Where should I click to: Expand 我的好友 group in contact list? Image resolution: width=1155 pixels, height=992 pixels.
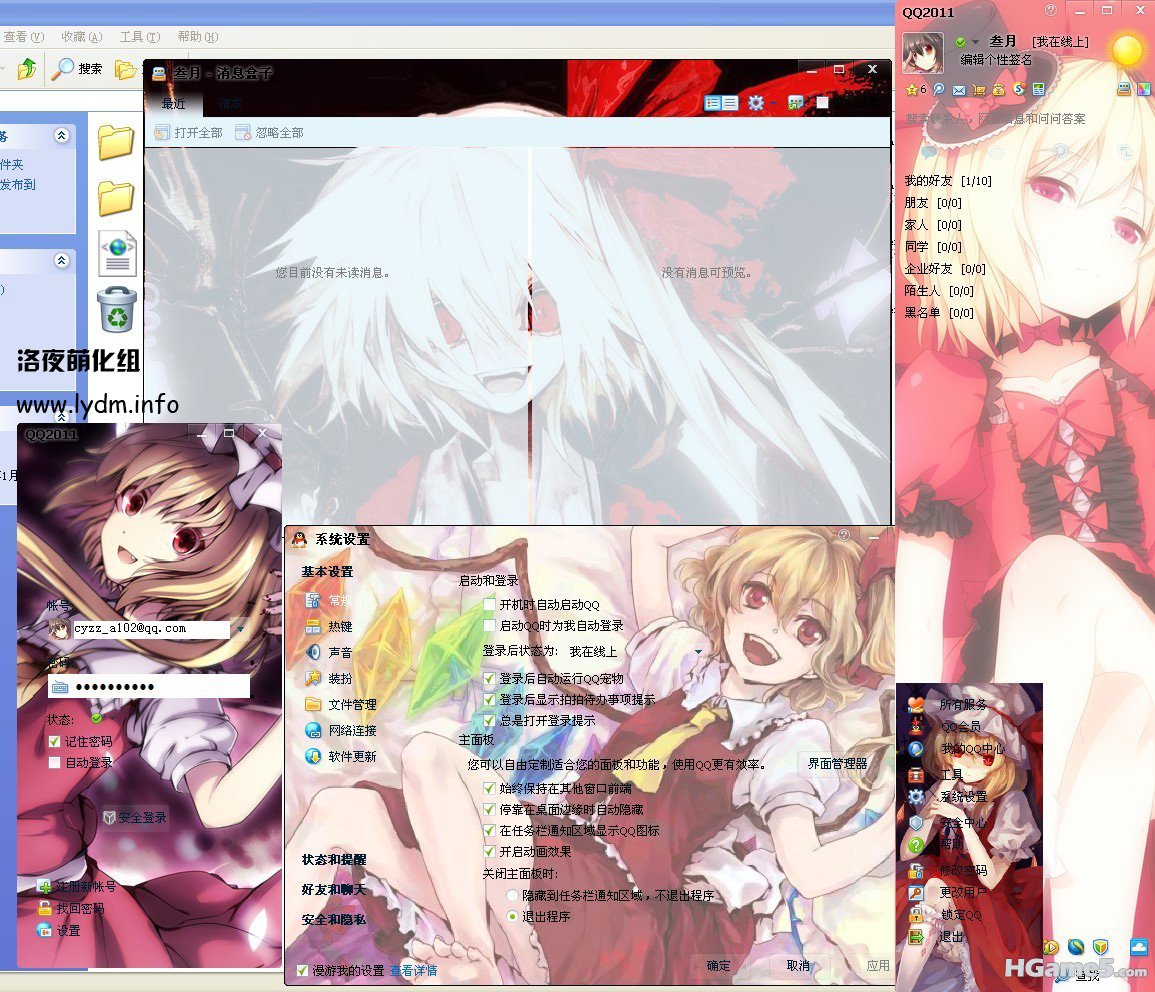coord(948,181)
